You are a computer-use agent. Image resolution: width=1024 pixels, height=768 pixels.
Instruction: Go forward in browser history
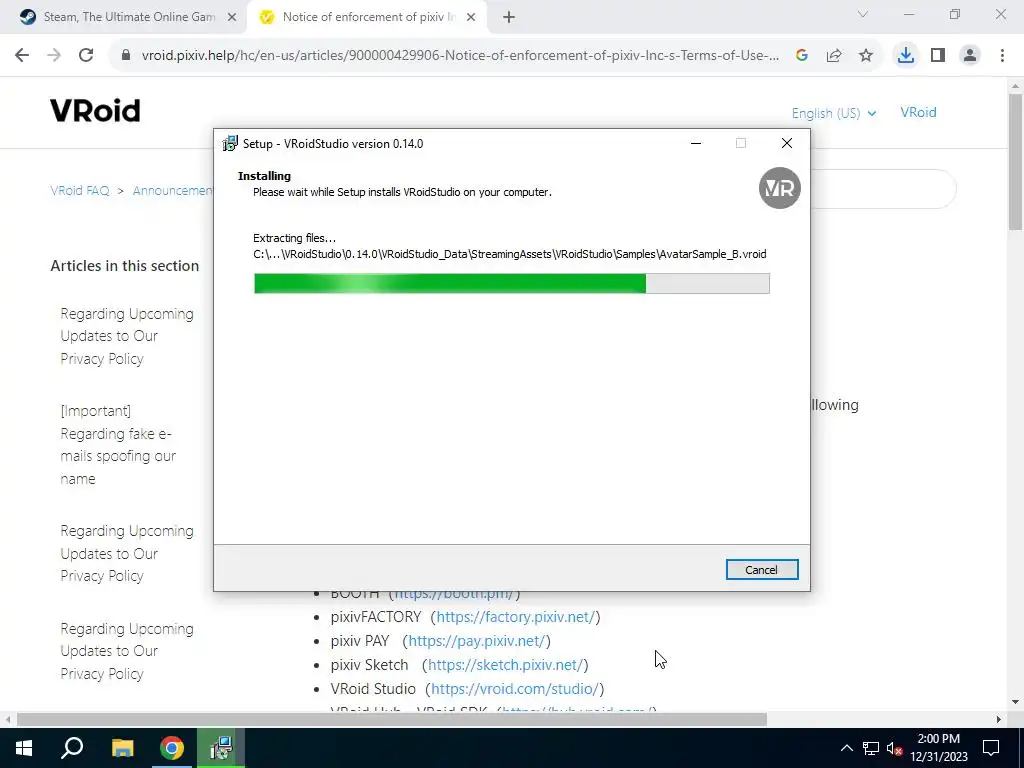[x=54, y=56]
